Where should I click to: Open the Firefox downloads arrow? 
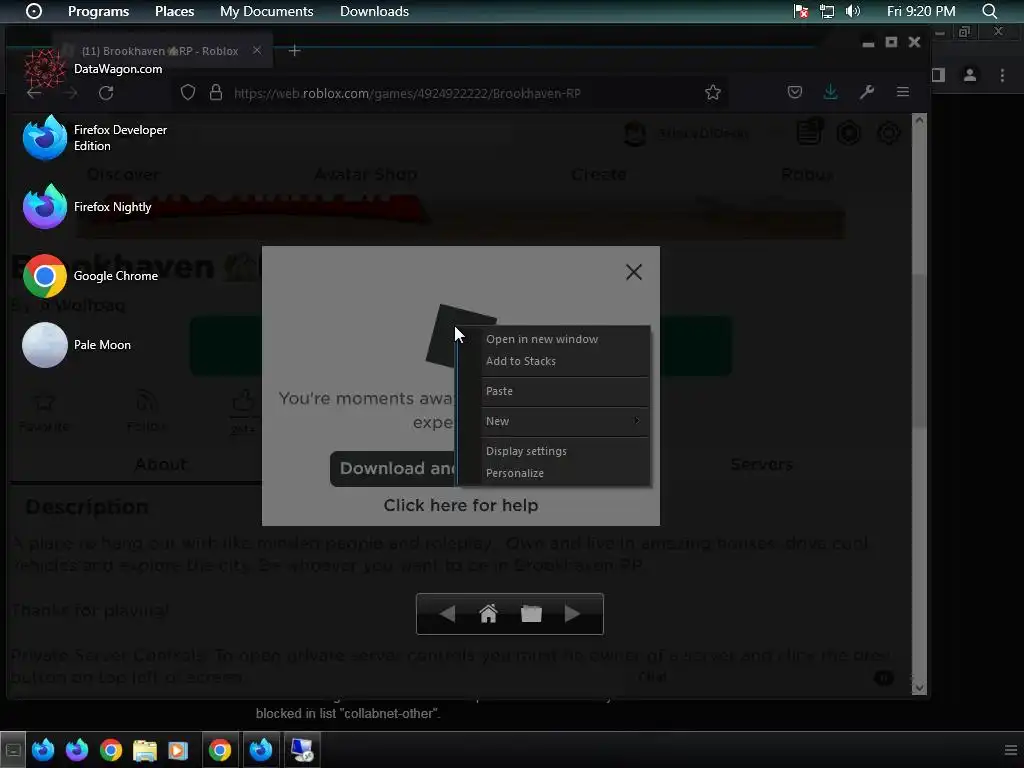[x=831, y=93]
